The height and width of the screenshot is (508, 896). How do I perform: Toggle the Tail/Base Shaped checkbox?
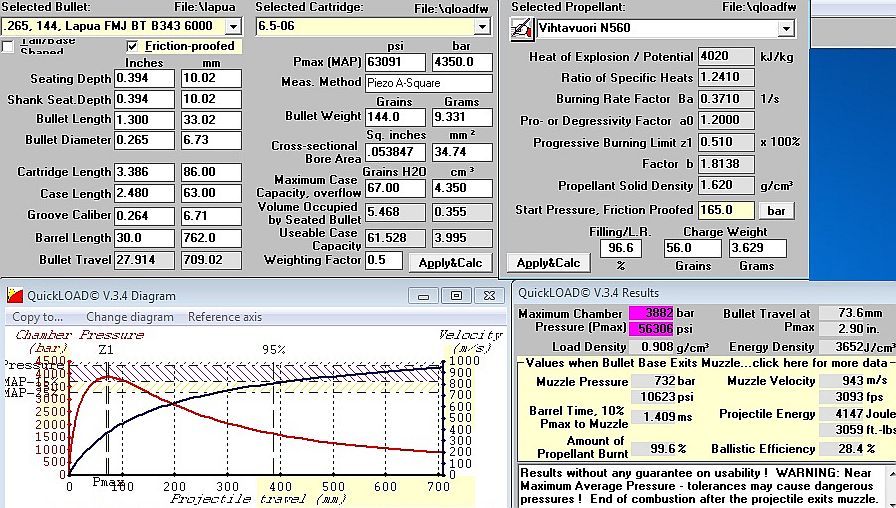(x=8, y=46)
